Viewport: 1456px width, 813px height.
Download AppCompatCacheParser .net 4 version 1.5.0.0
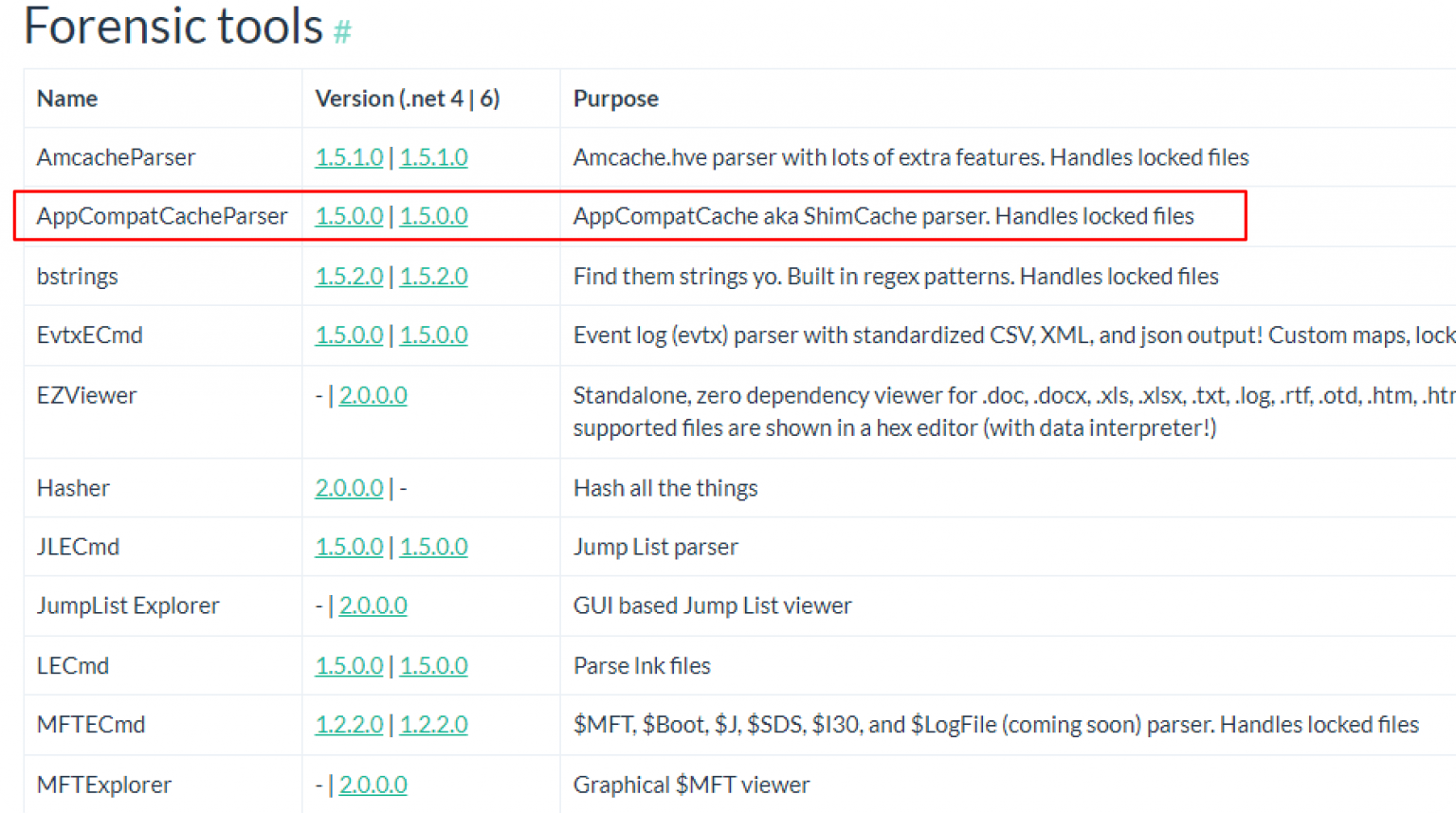click(x=349, y=216)
